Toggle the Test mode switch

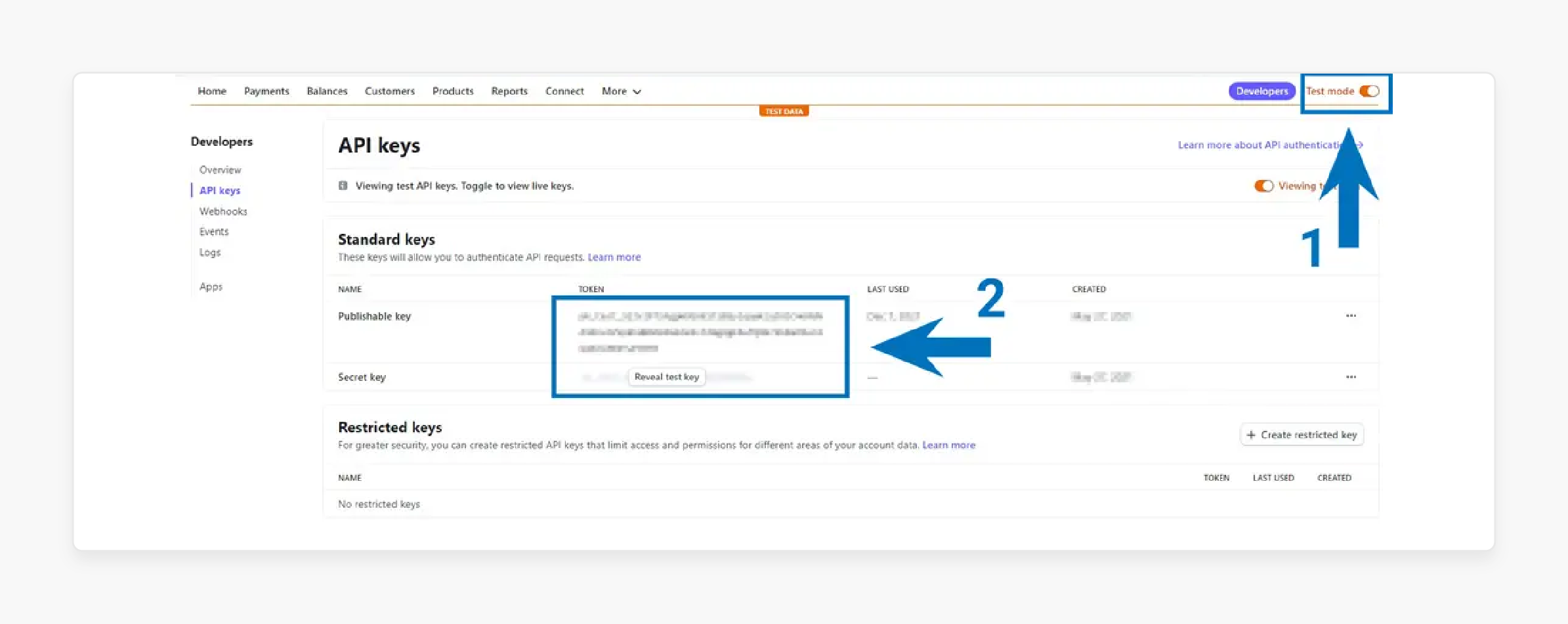point(1369,91)
